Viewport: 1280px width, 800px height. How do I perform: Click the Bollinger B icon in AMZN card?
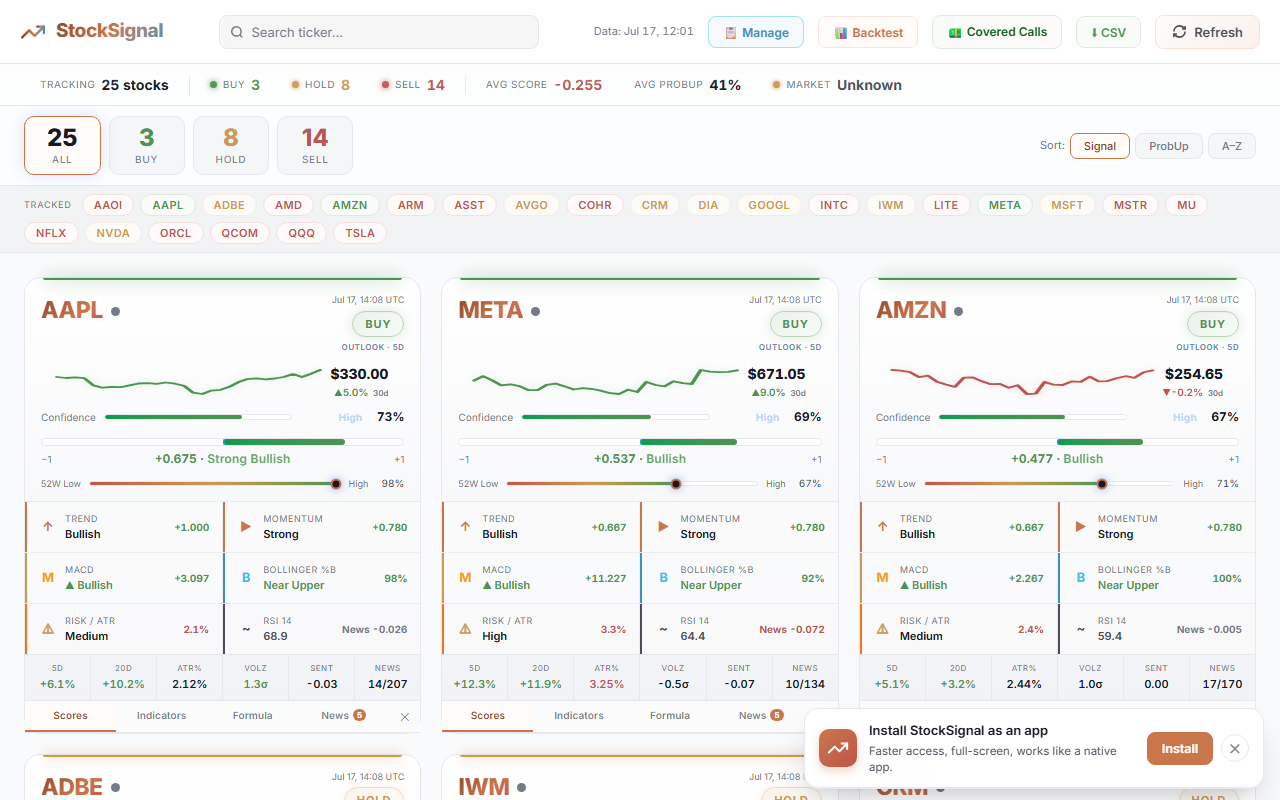point(1080,577)
